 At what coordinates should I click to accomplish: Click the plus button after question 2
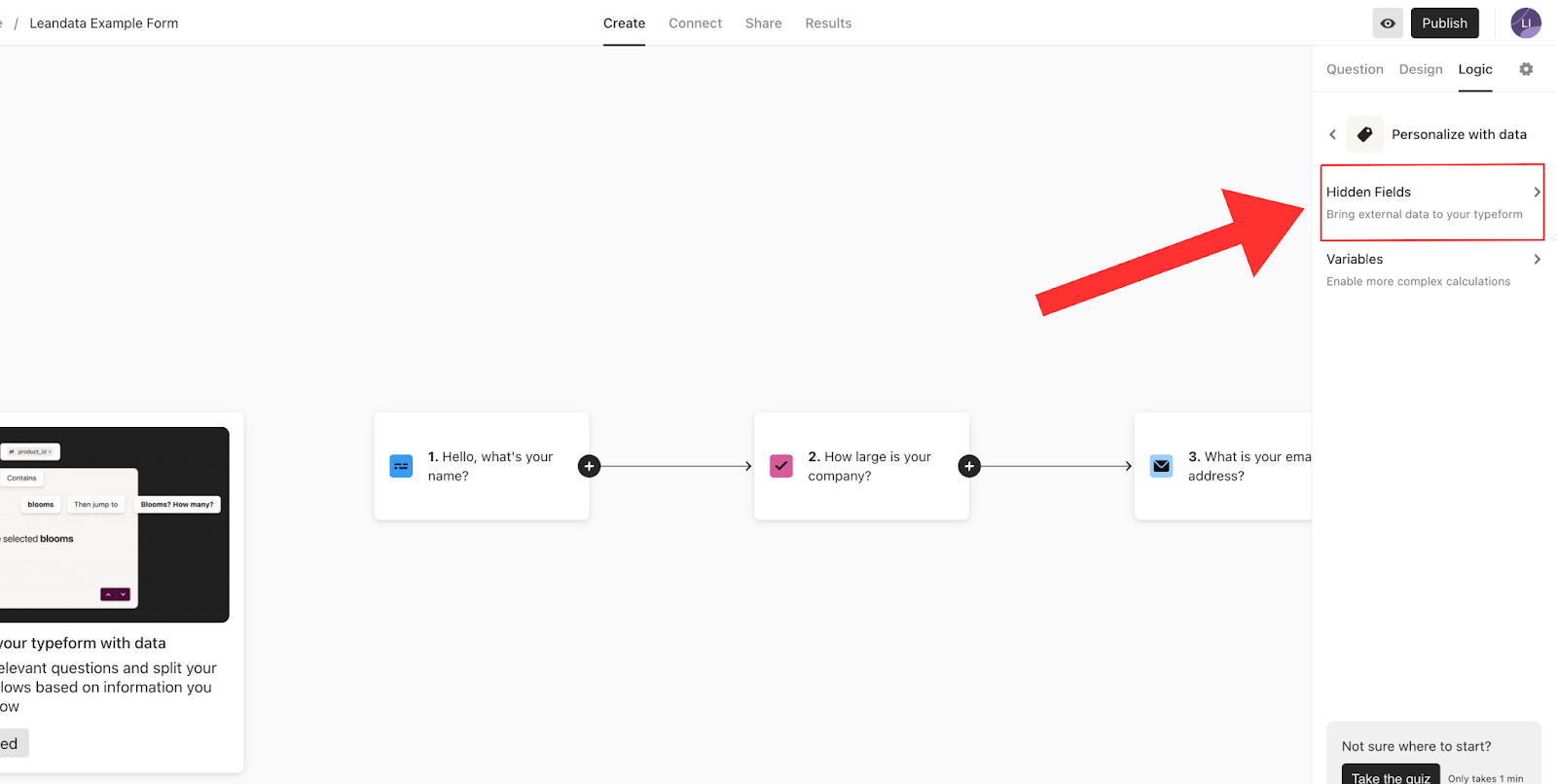pyautogui.click(x=968, y=466)
